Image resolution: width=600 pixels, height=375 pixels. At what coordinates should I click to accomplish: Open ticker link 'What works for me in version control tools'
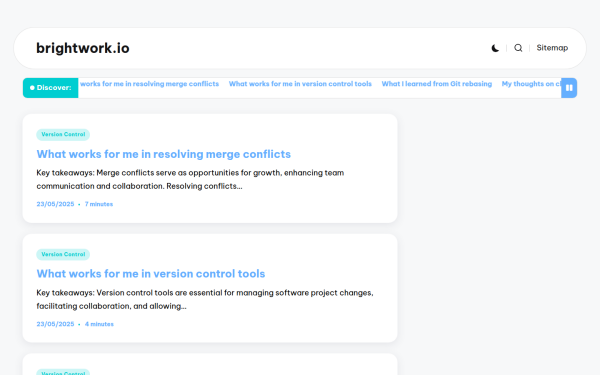coord(300,84)
